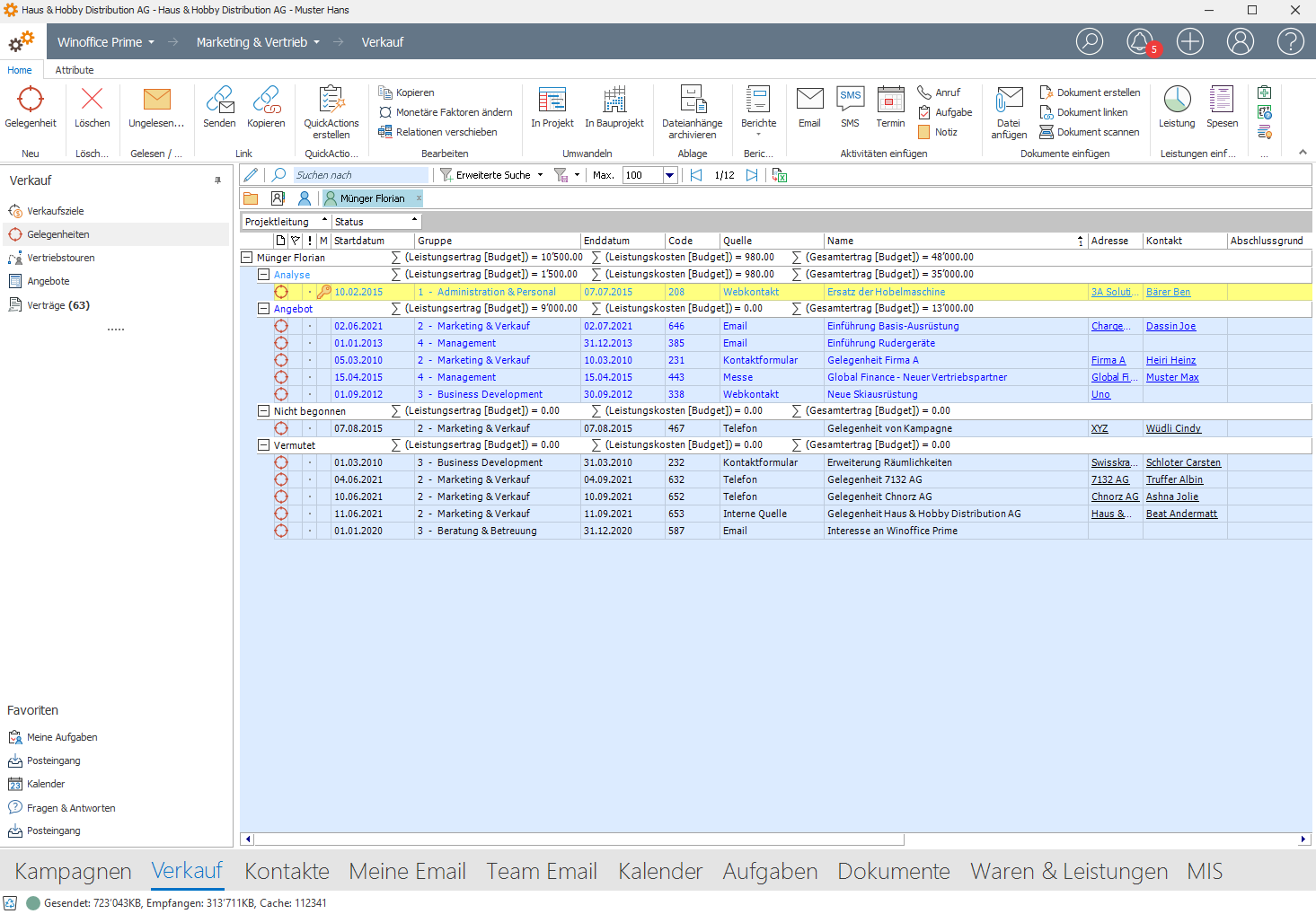Image resolution: width=1316 pixels, height=914 pixels.
Task: Open QuickActions erstellen
Action: coord(331,112)
